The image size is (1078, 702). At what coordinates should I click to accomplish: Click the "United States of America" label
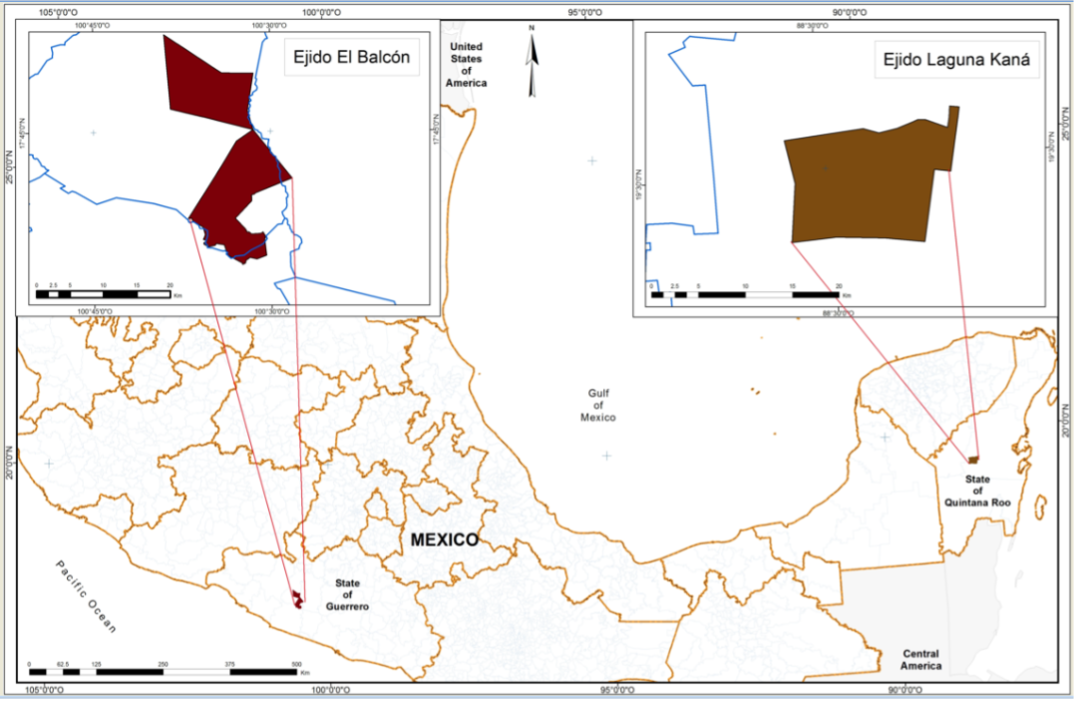click(x=466, y=65)
